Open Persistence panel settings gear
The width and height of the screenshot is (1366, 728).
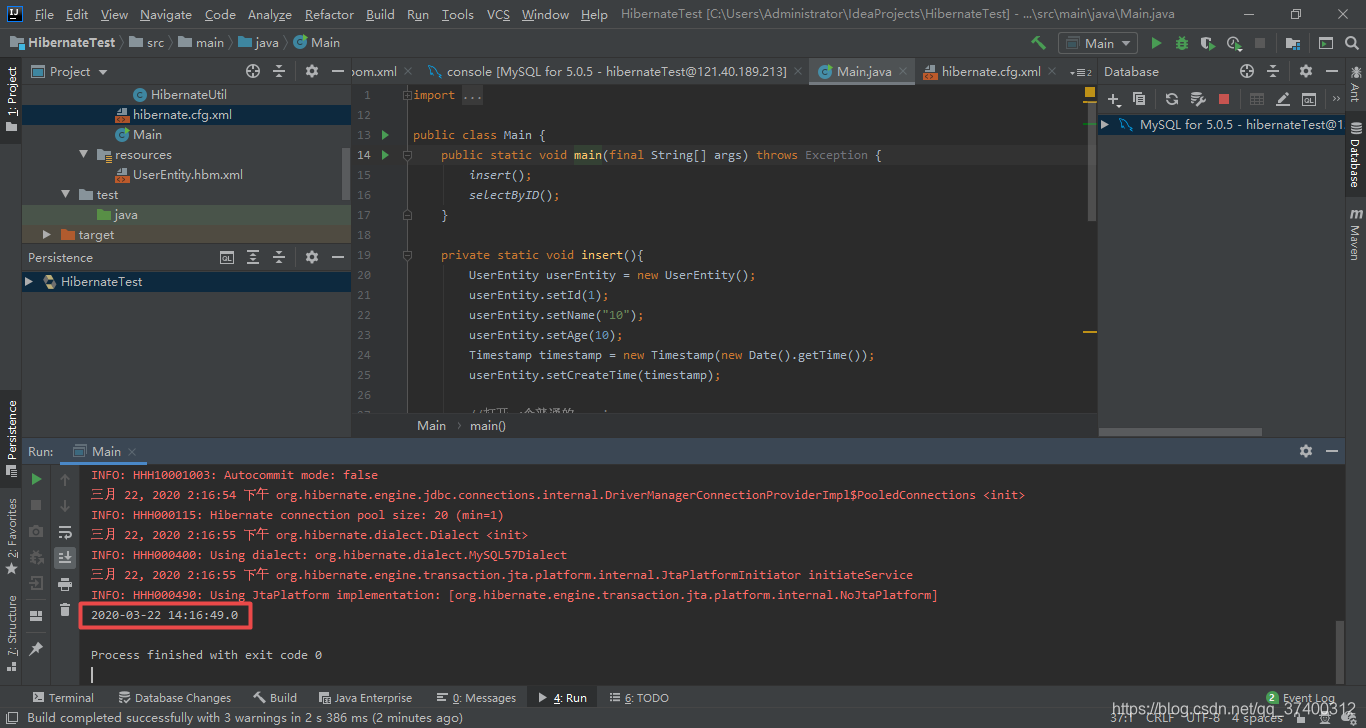[311, 257]
